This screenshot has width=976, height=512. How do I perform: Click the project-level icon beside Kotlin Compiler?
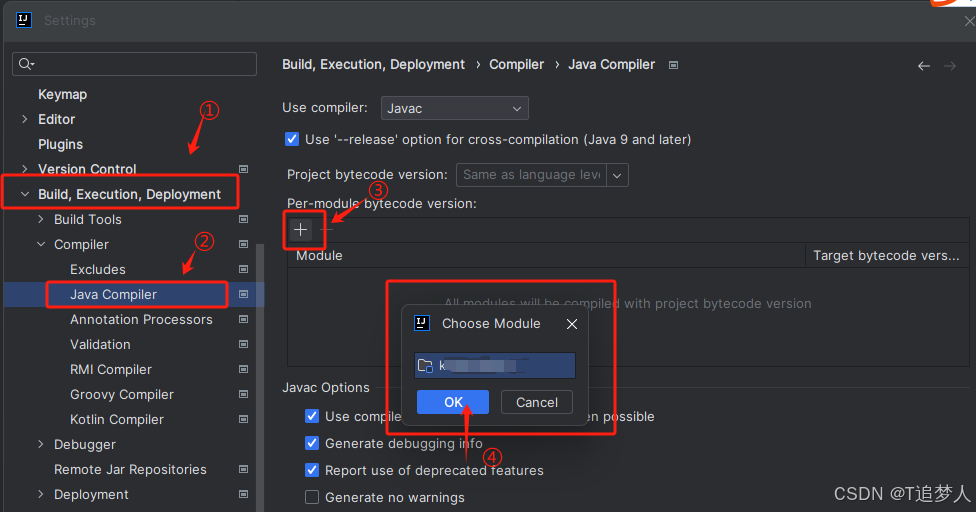[244, 419]
